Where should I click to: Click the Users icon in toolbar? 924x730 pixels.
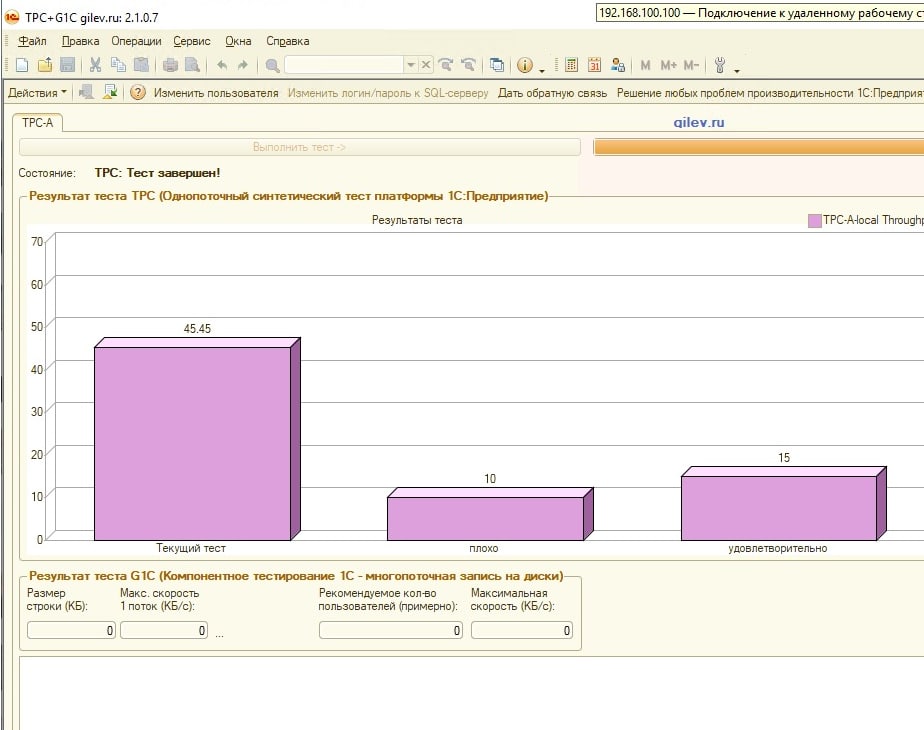618,65
